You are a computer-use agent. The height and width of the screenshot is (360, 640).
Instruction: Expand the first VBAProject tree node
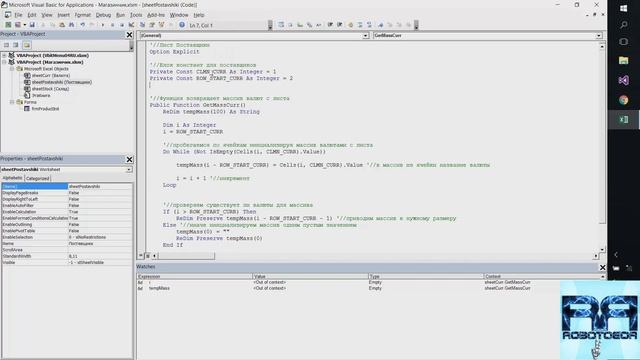point(4,55)
